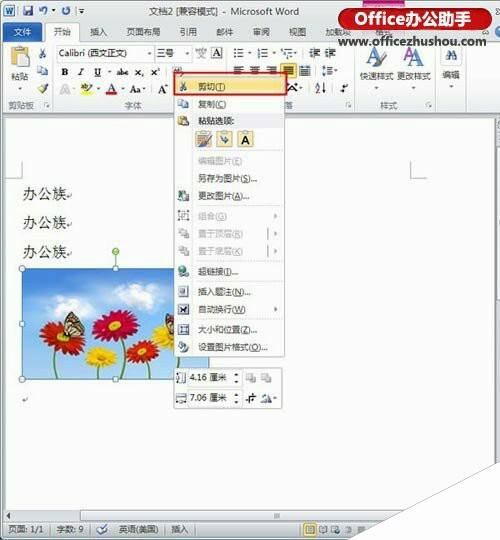Choose Save as Picture (另存为图片) in the menu
The width and height of the screenshot is (500, 540).
point(230,178)
